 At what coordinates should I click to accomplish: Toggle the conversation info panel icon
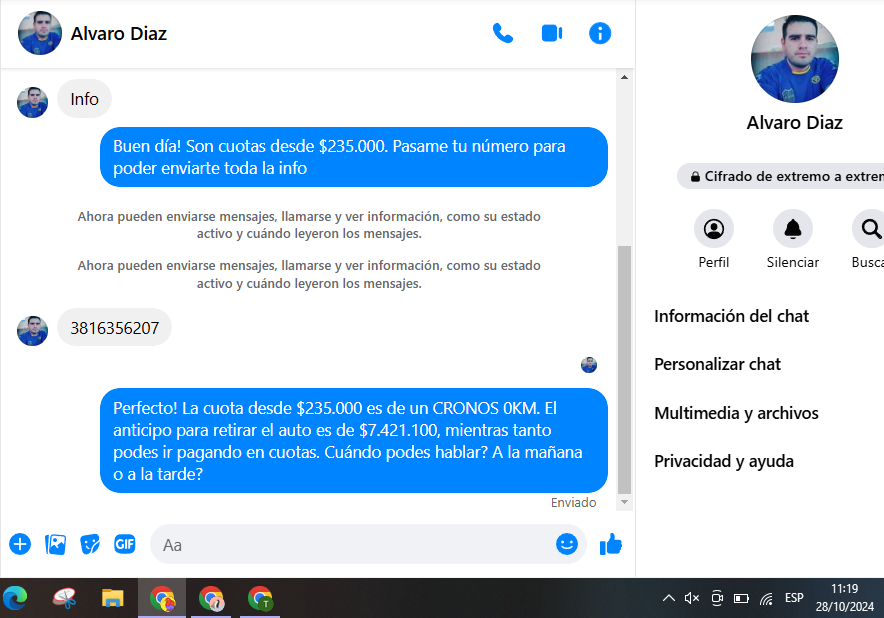coord(600,33)
